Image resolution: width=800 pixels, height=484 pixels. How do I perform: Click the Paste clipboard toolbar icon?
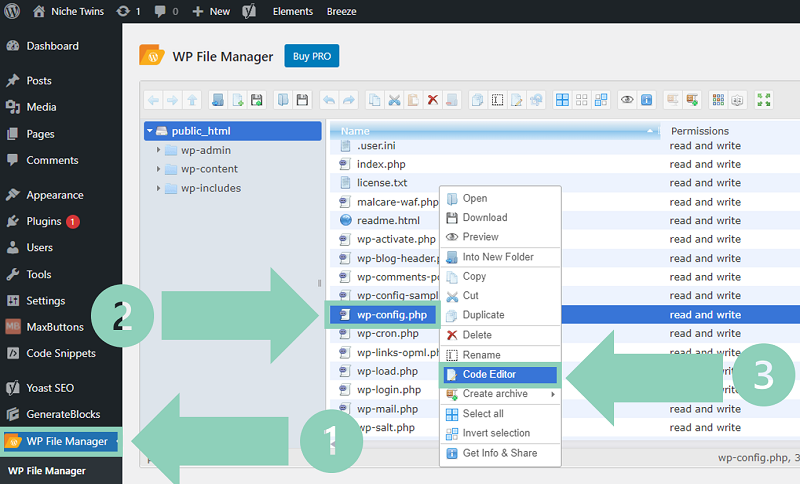[413, 100]
